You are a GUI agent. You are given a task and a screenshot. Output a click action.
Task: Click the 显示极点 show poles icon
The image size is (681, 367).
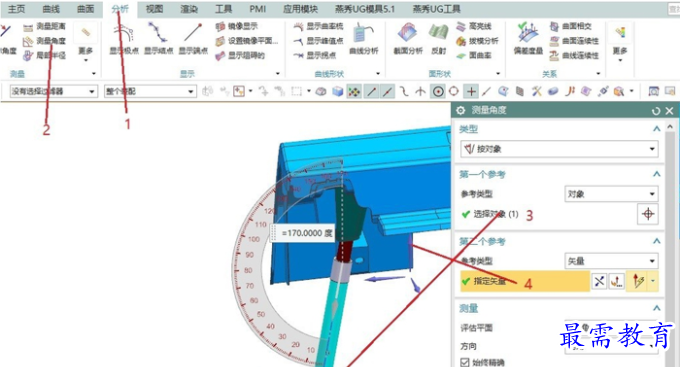124,39
